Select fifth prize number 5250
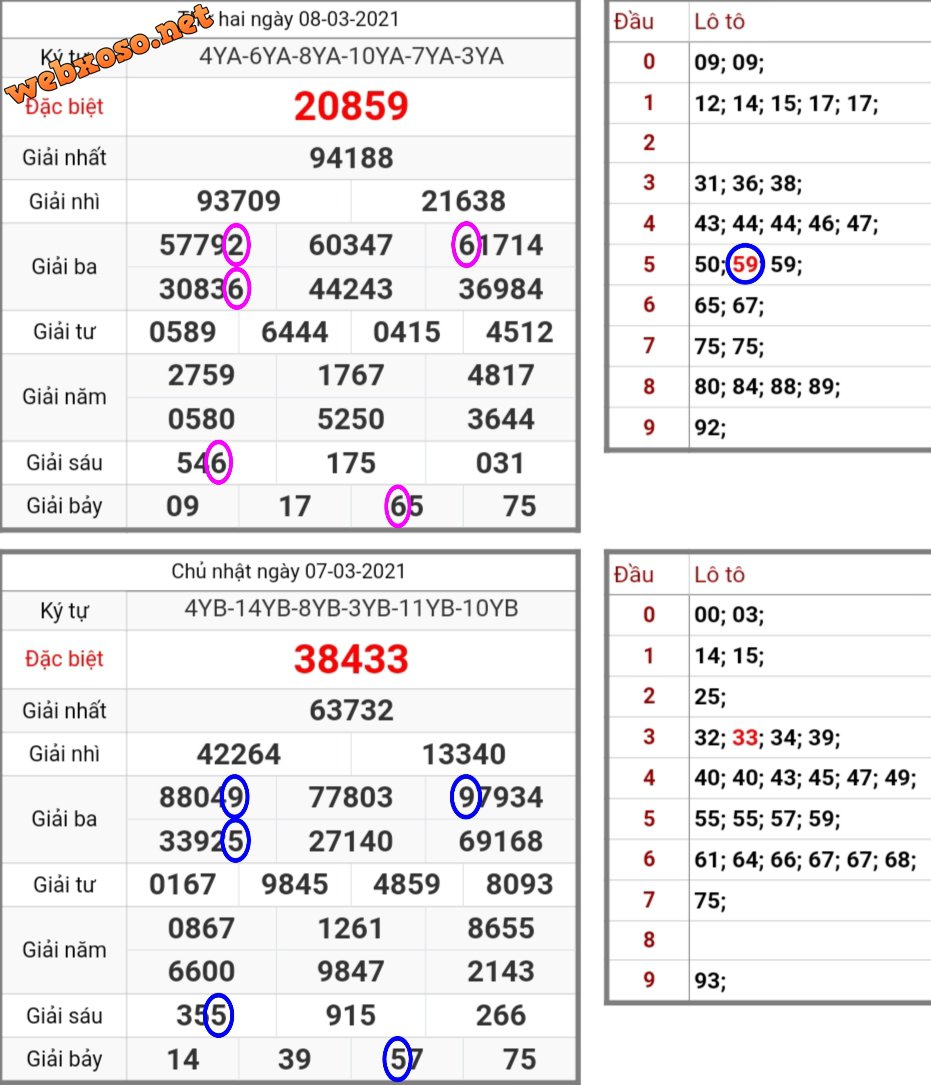This screenshot has width=931, height=1085. [x=351, y=419]
